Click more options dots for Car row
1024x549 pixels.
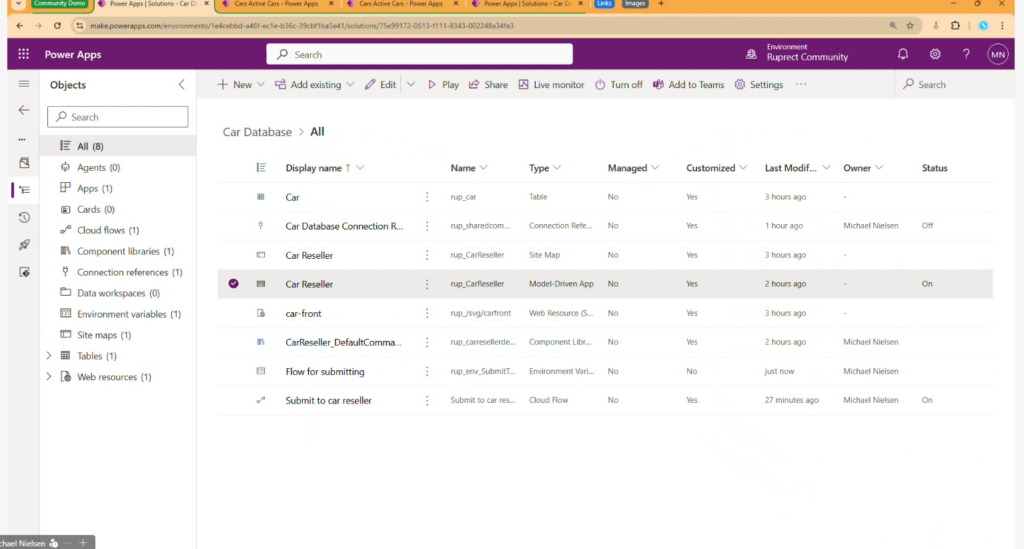428,197
